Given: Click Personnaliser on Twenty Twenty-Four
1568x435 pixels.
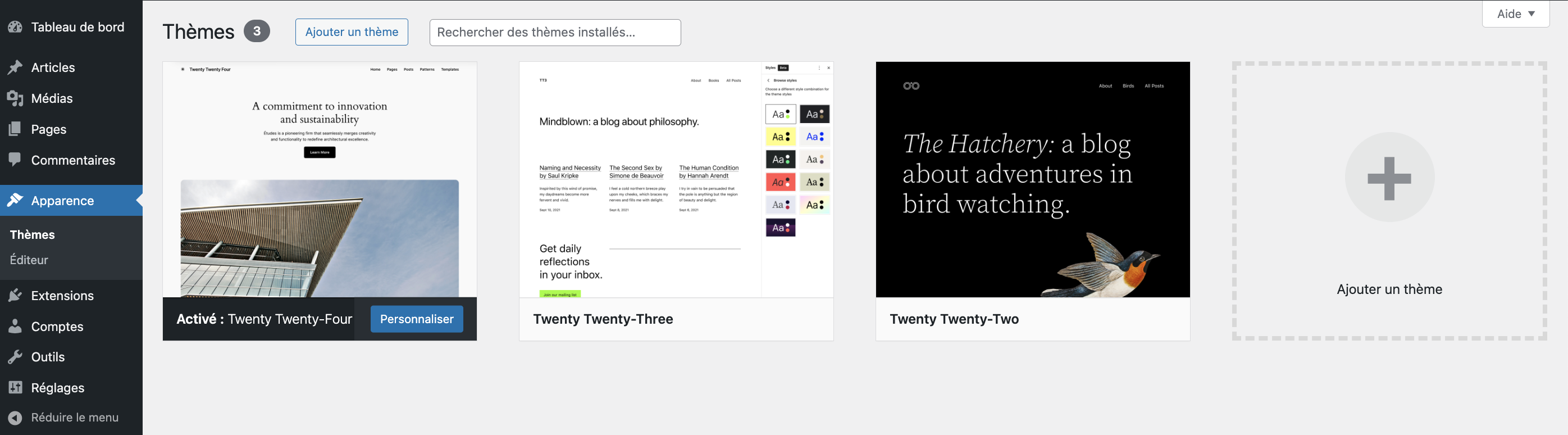Looking at the screenshot, I should 417,319.
